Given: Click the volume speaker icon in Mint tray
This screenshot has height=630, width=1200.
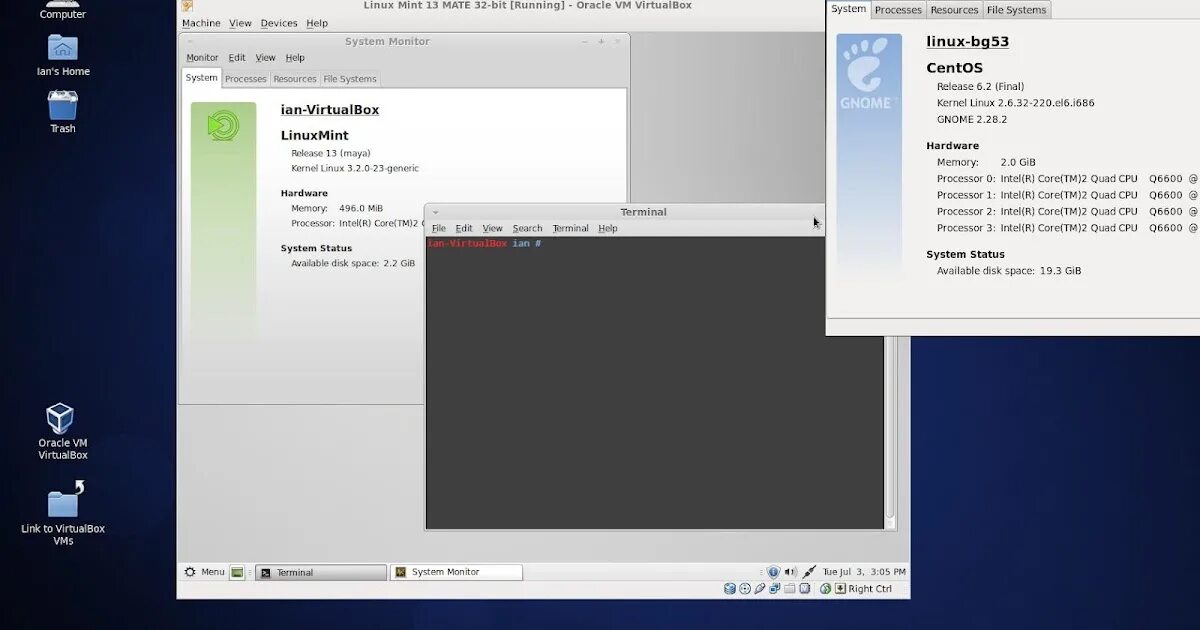Looking at the screenshot, I should 791,572.
